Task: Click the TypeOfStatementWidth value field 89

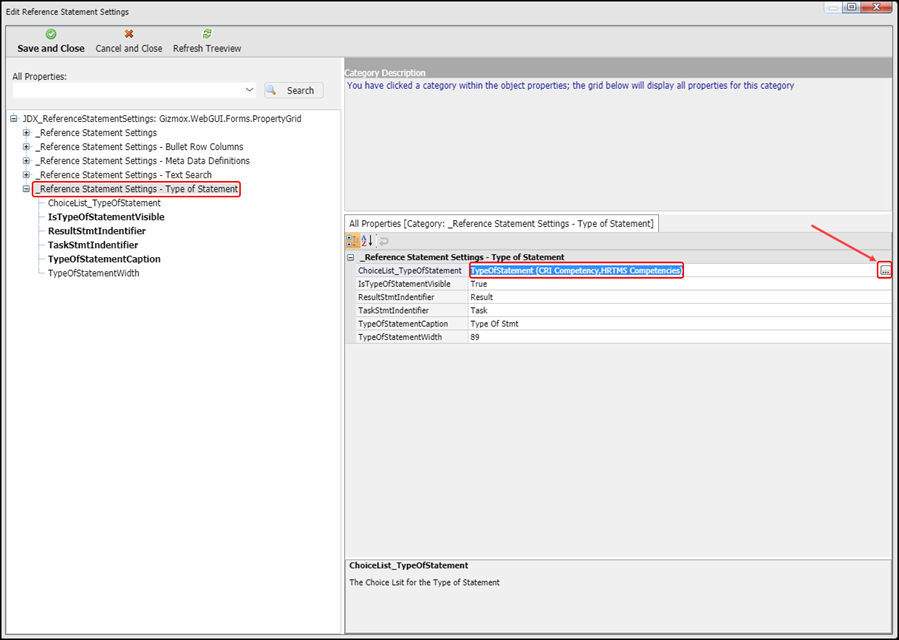Action: (x=678, y=337)
